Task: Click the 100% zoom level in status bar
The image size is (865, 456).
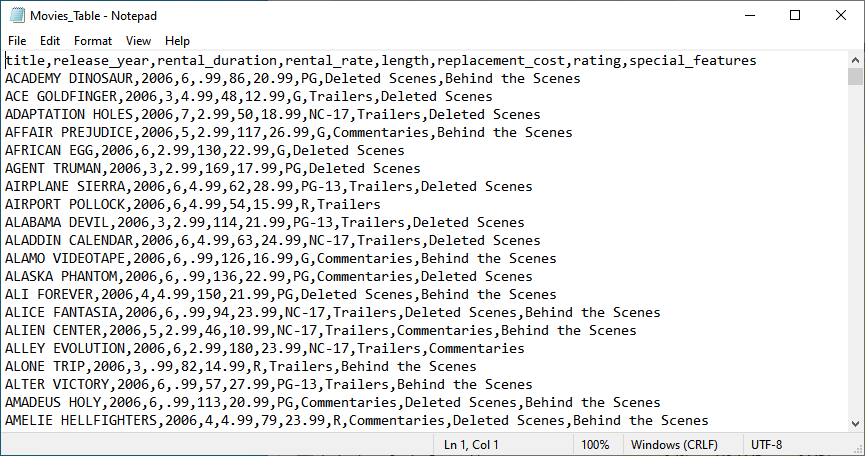Action: point(595,445)
